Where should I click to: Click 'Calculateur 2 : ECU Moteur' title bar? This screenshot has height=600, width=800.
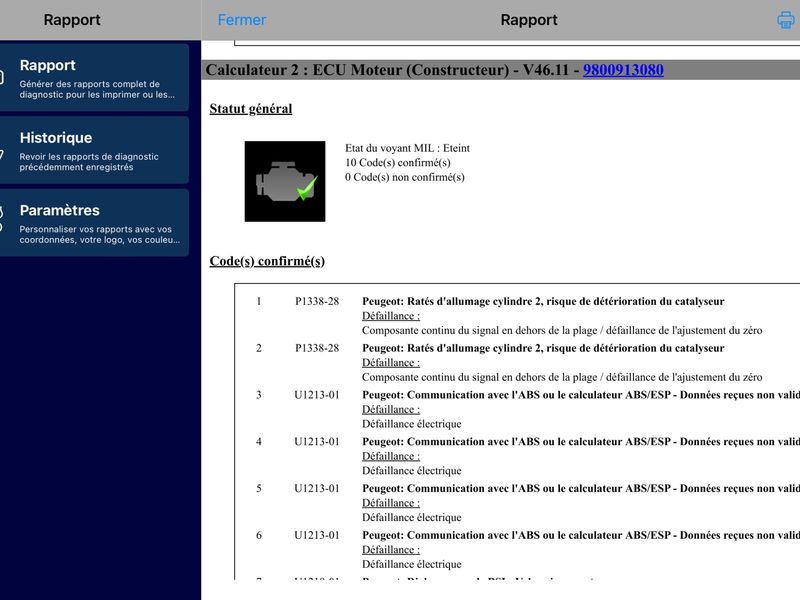click(x=501, y=70)
